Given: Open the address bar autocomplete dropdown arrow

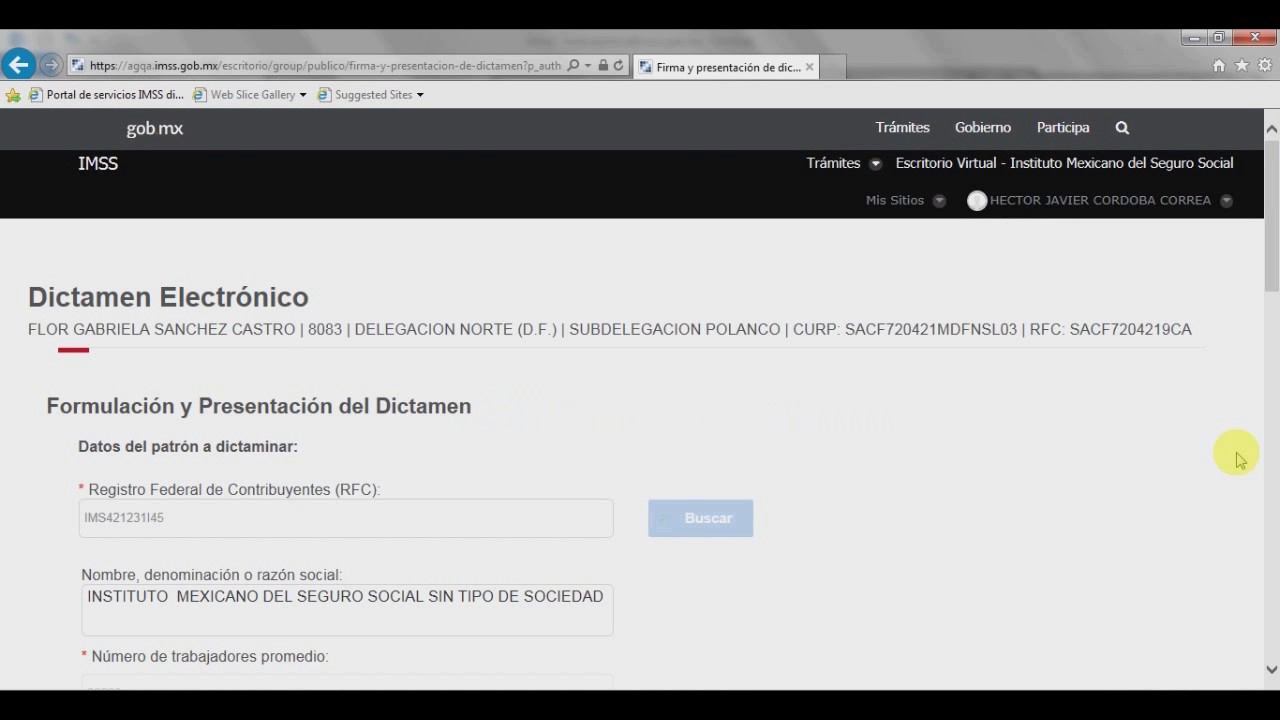Looking at the screenshot, I should click(588, 66).
